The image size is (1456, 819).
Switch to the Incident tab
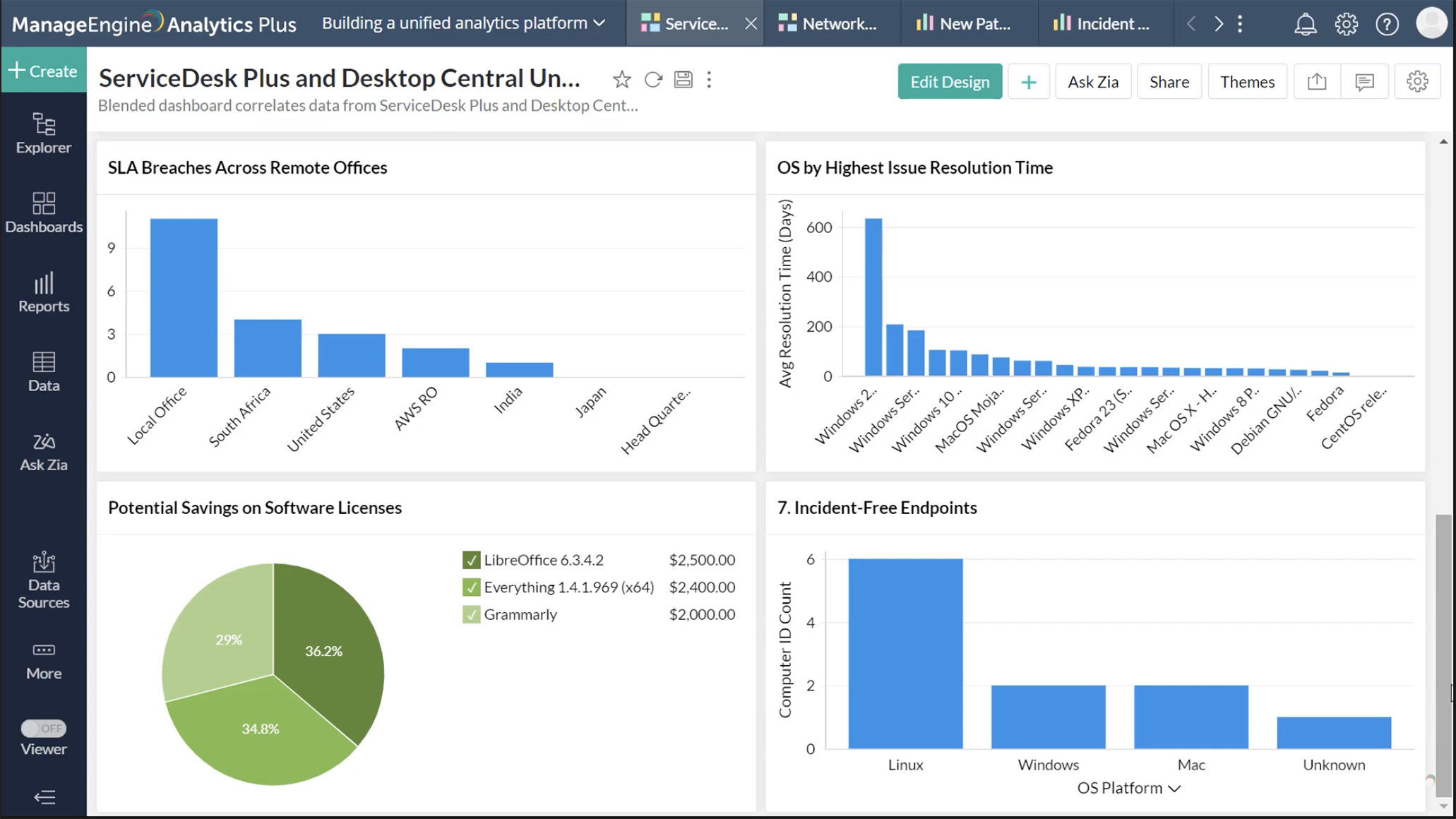click(x=1102, y=24)
